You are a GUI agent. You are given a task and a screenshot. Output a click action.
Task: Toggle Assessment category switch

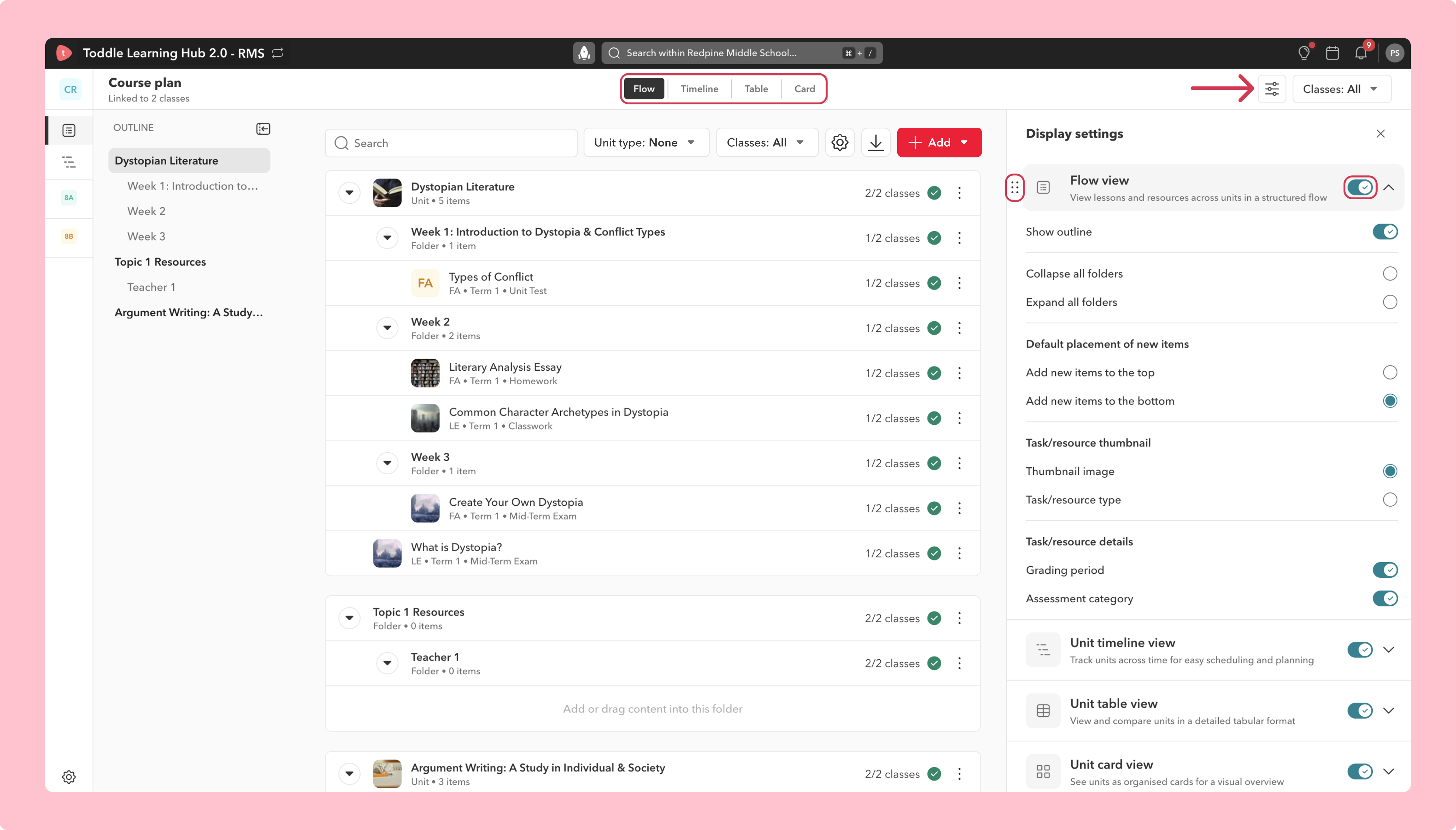coord(1385,599)
